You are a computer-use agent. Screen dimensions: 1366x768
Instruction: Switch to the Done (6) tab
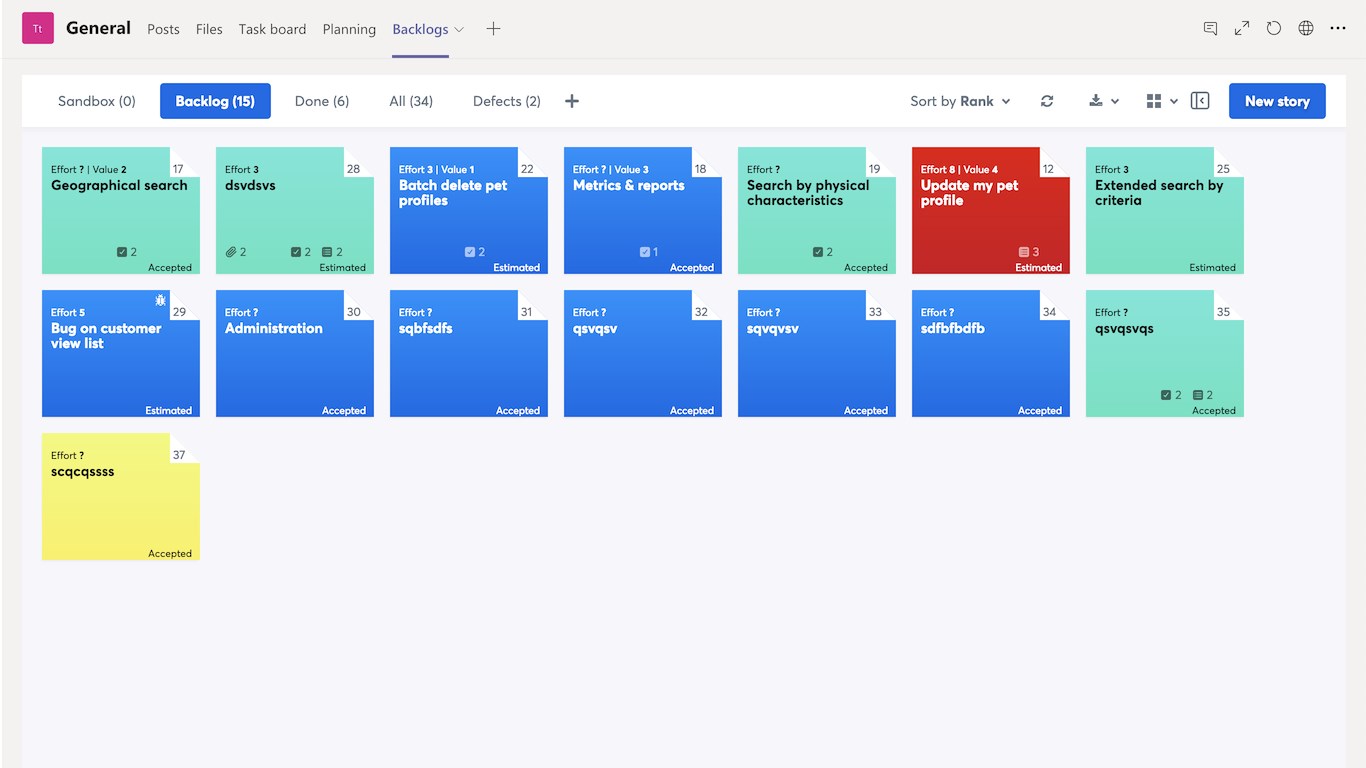tap(322, 101)
